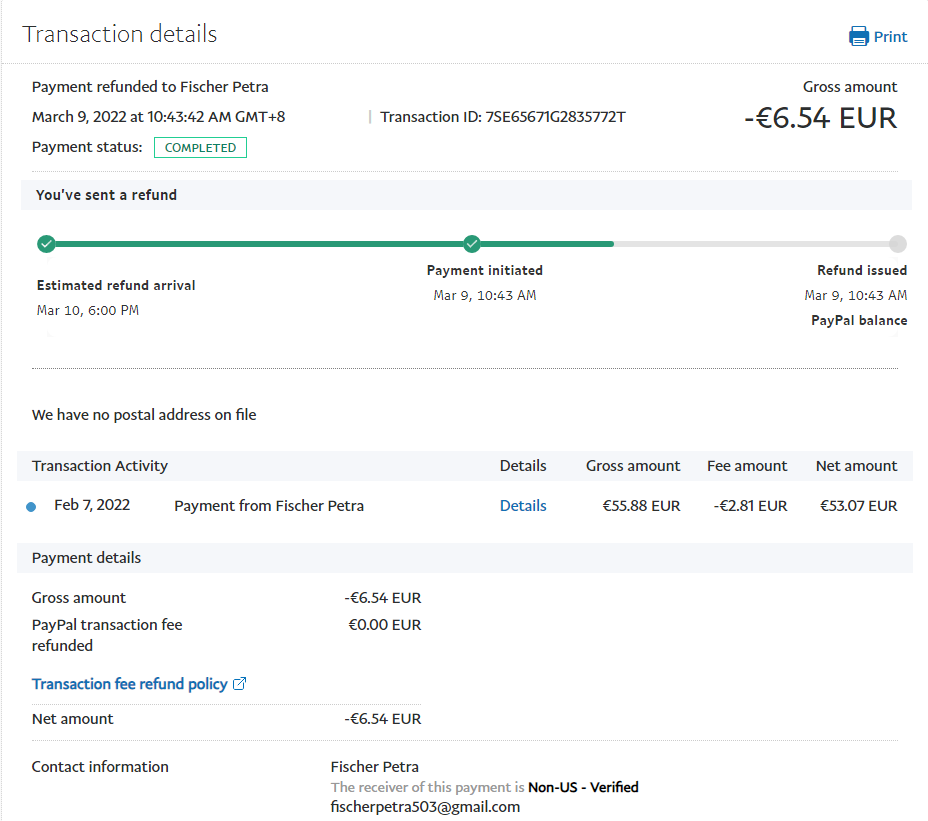Select the Payment details section header
The height and width of the screenshot is (821, 928).
pos(87,558)
